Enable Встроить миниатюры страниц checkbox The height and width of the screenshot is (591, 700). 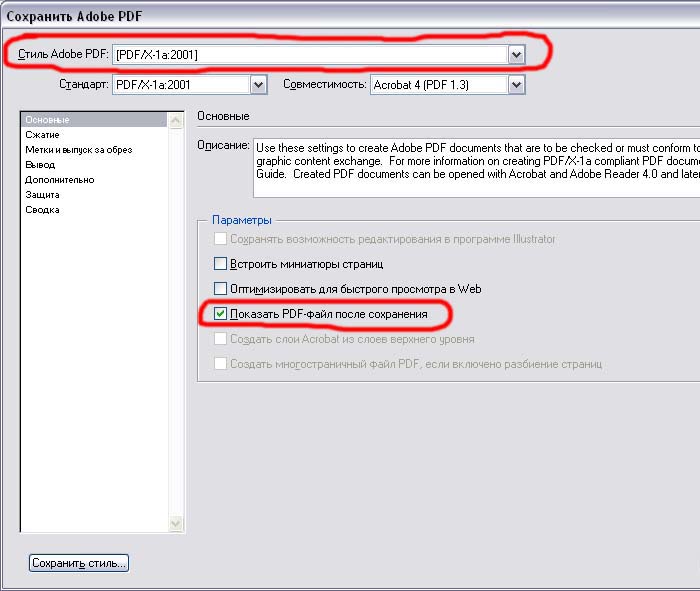(x=221, y=265)
